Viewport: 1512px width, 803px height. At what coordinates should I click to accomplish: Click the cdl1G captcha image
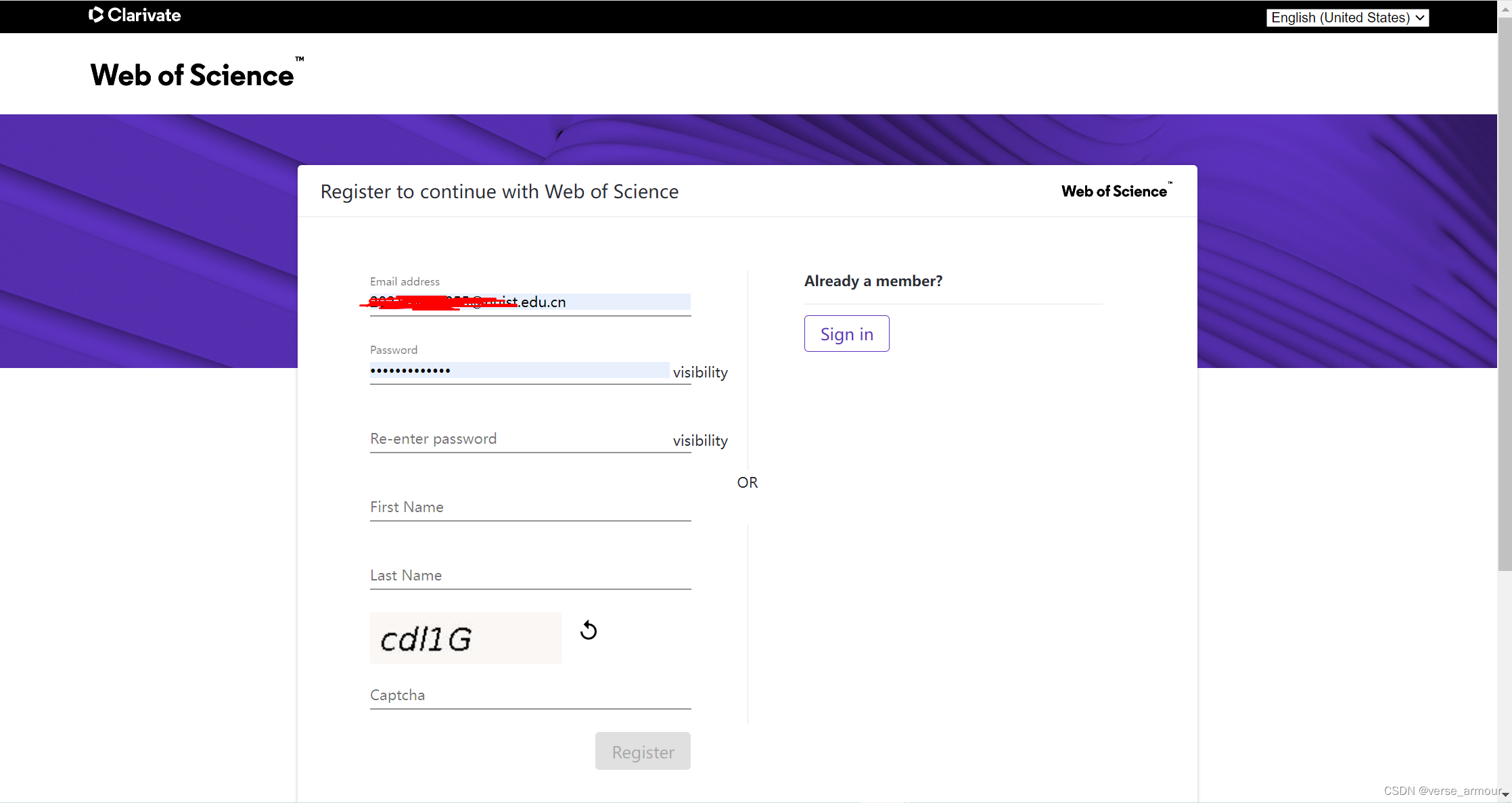coord(465,638)
